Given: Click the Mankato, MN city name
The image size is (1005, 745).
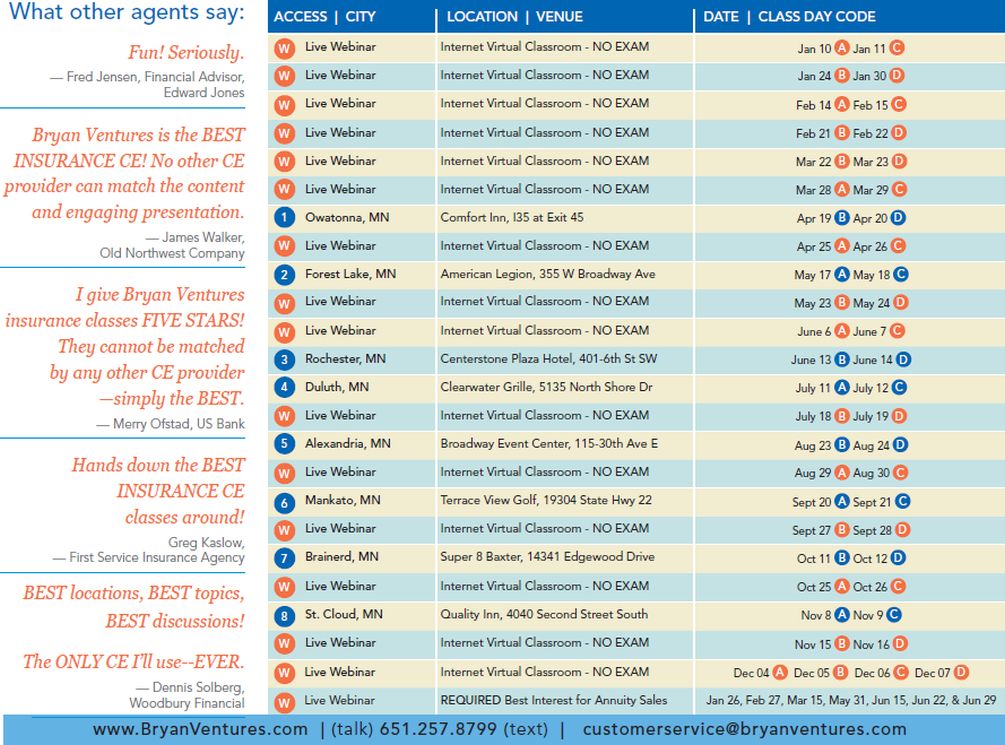Looking at the screenshot, I should click(343, 500).
